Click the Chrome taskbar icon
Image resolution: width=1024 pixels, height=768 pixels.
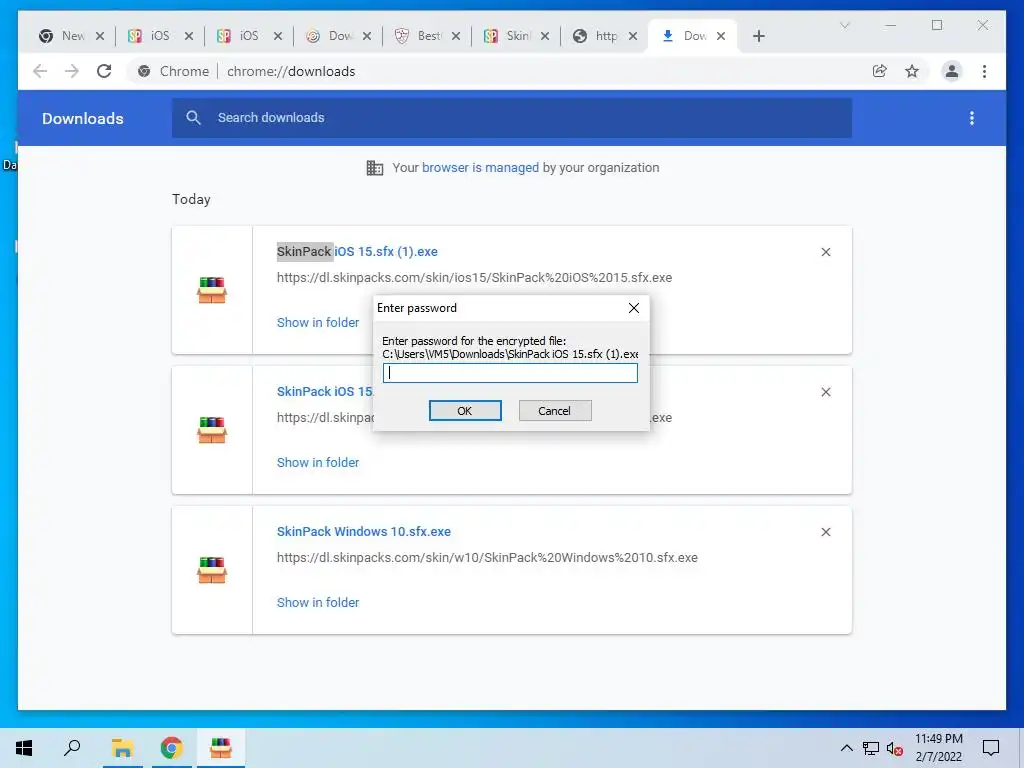click(x=172, y=748)
